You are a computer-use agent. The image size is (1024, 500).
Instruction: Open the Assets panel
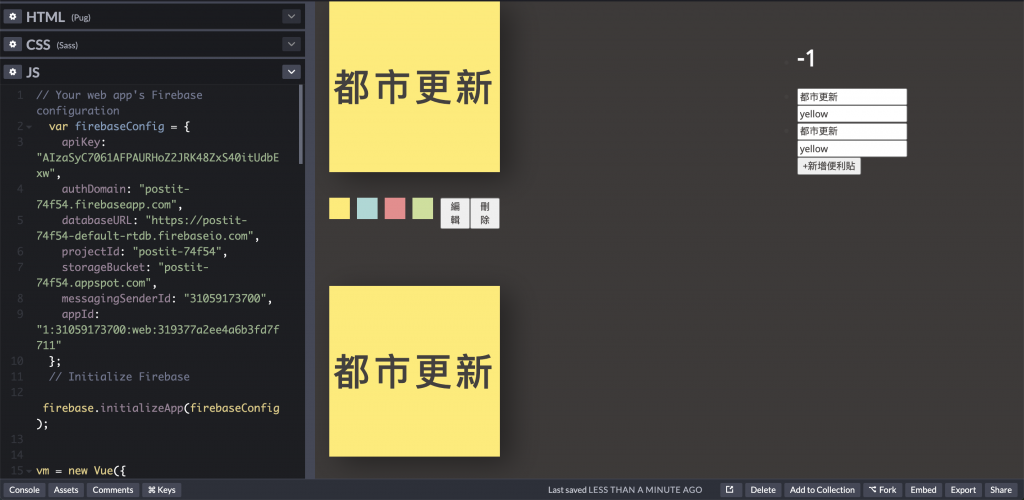[66, 490]
